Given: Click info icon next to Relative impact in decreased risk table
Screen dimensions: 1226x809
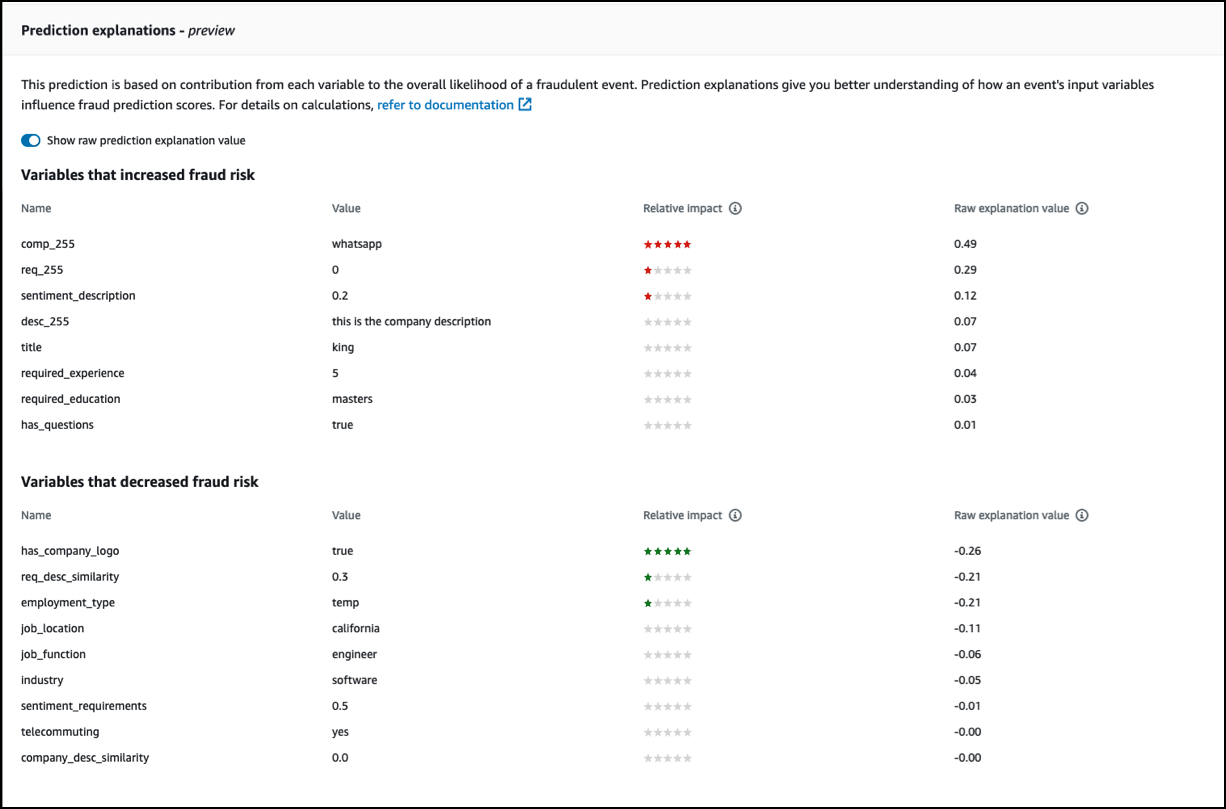Looking at the screenshot, I should click(735, 516).
